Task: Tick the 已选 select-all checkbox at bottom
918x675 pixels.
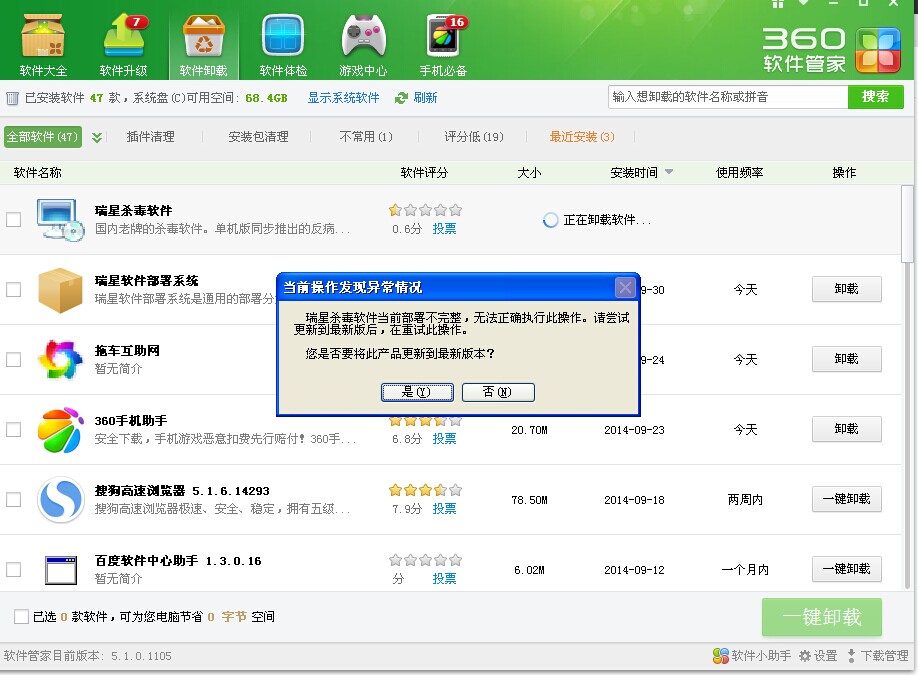Action: click(21, 616)
